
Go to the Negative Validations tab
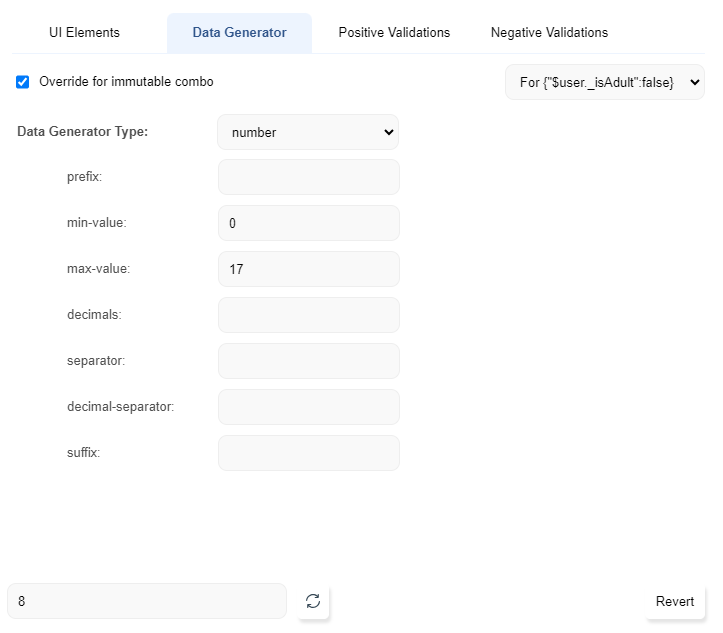pos(549,33)
